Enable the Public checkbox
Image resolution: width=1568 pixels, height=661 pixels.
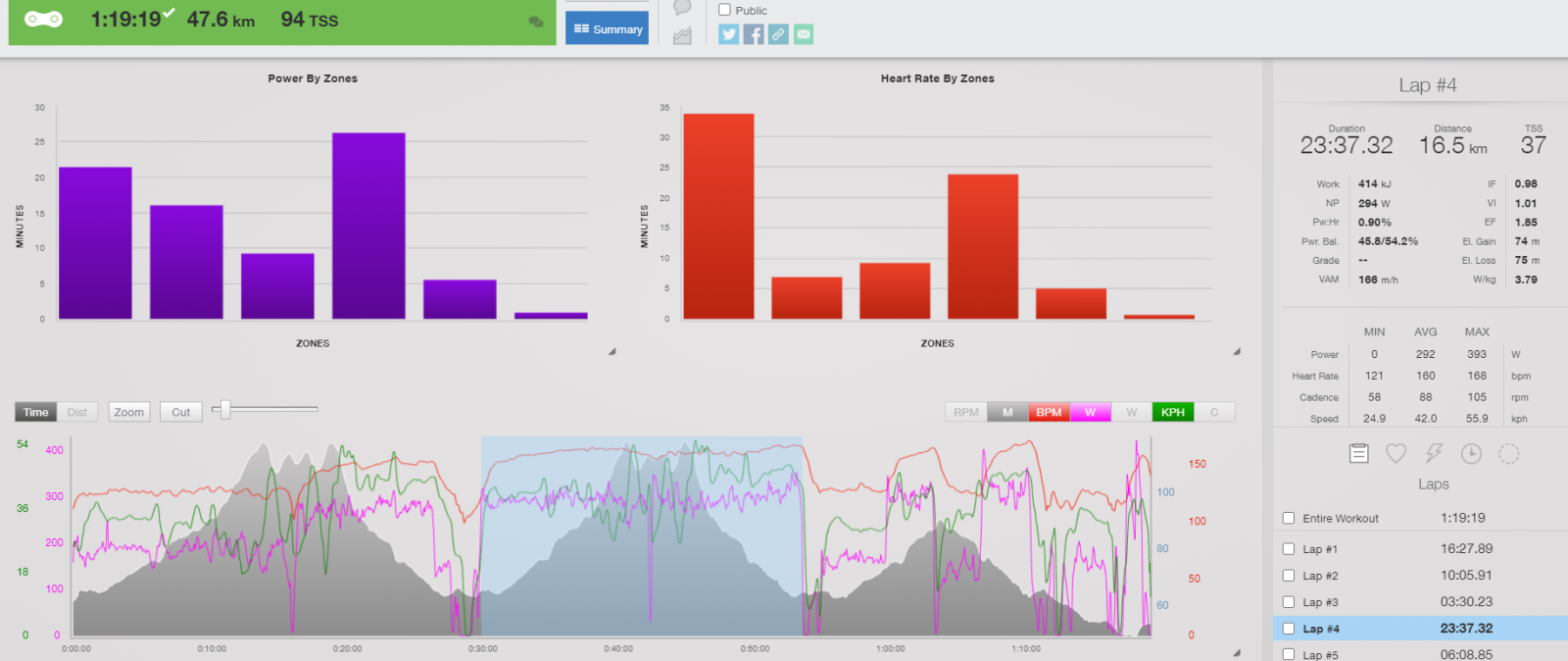(x=725, y=10)
